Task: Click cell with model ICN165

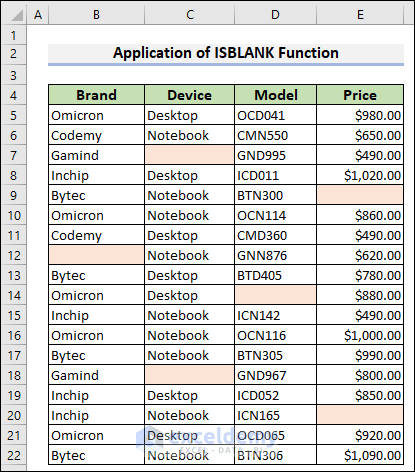Action: click(275, 415)
